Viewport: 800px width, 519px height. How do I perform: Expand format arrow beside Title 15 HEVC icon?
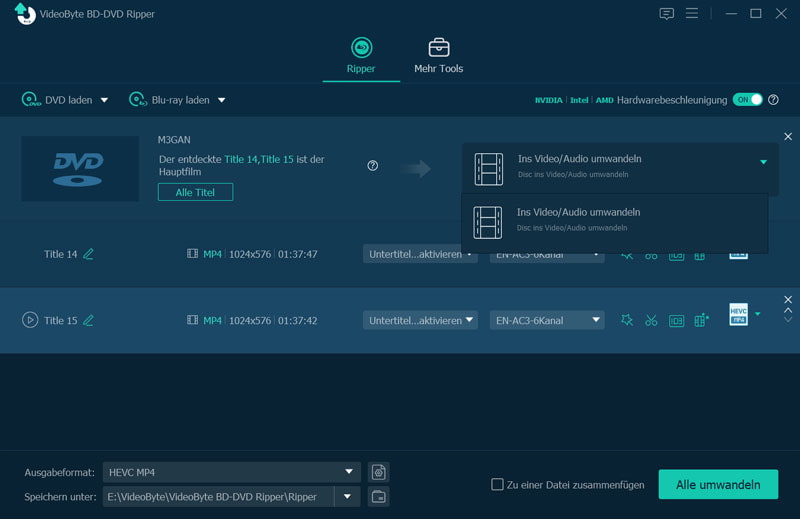tap(758, 314)
